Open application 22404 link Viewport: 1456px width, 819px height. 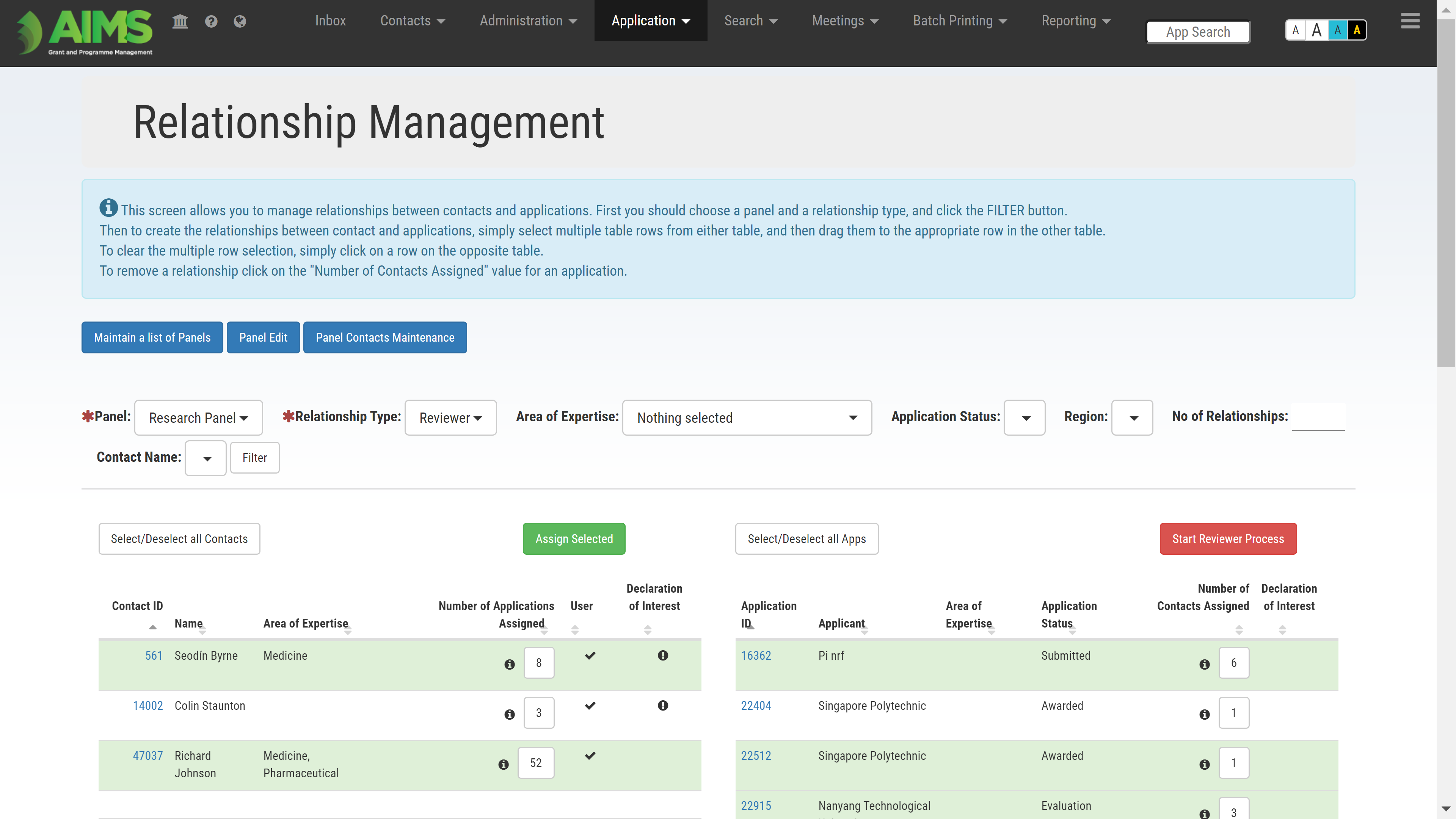click(756, 705)
